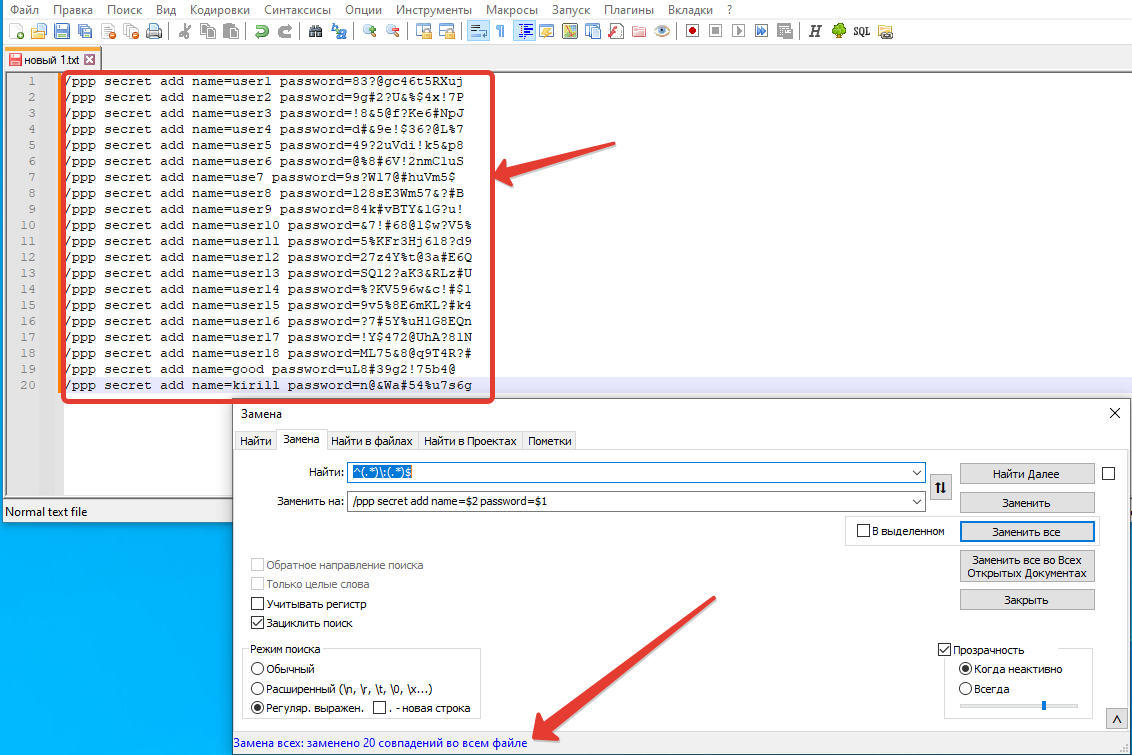Viewport: 1132px width, 755px height.
Task: Open Find with the binoculars icon
Action: click(315, 31)
